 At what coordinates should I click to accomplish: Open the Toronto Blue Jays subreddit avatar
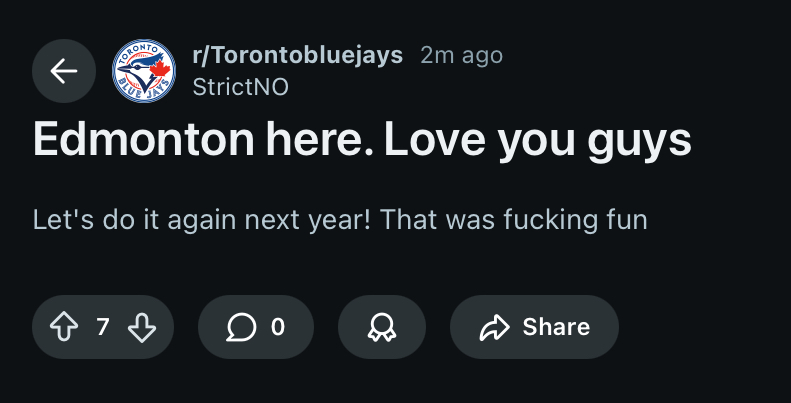click(144, 71)
